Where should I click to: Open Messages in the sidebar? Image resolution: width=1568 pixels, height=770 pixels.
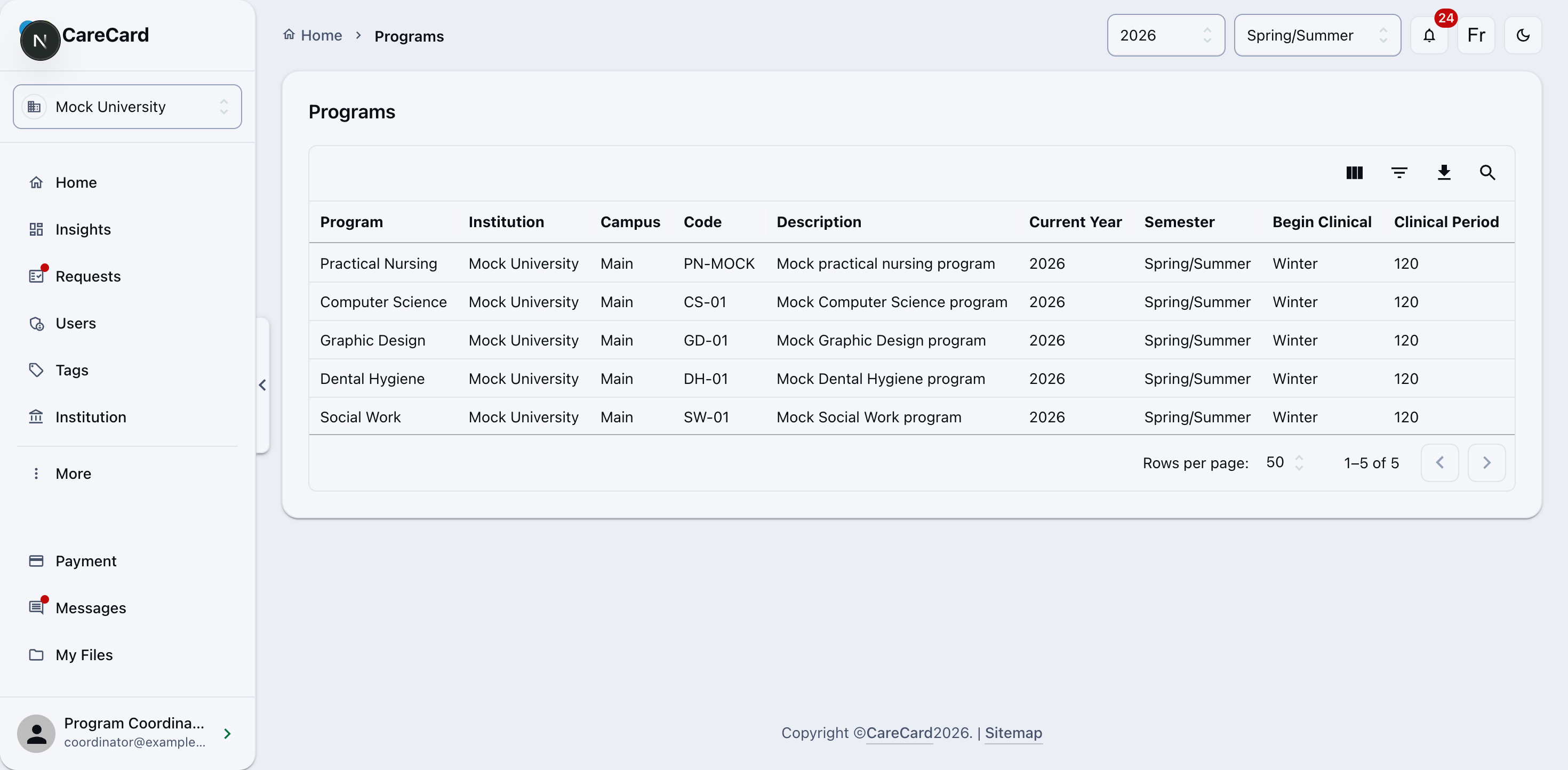pyautogui.click(x=127, y=608)
